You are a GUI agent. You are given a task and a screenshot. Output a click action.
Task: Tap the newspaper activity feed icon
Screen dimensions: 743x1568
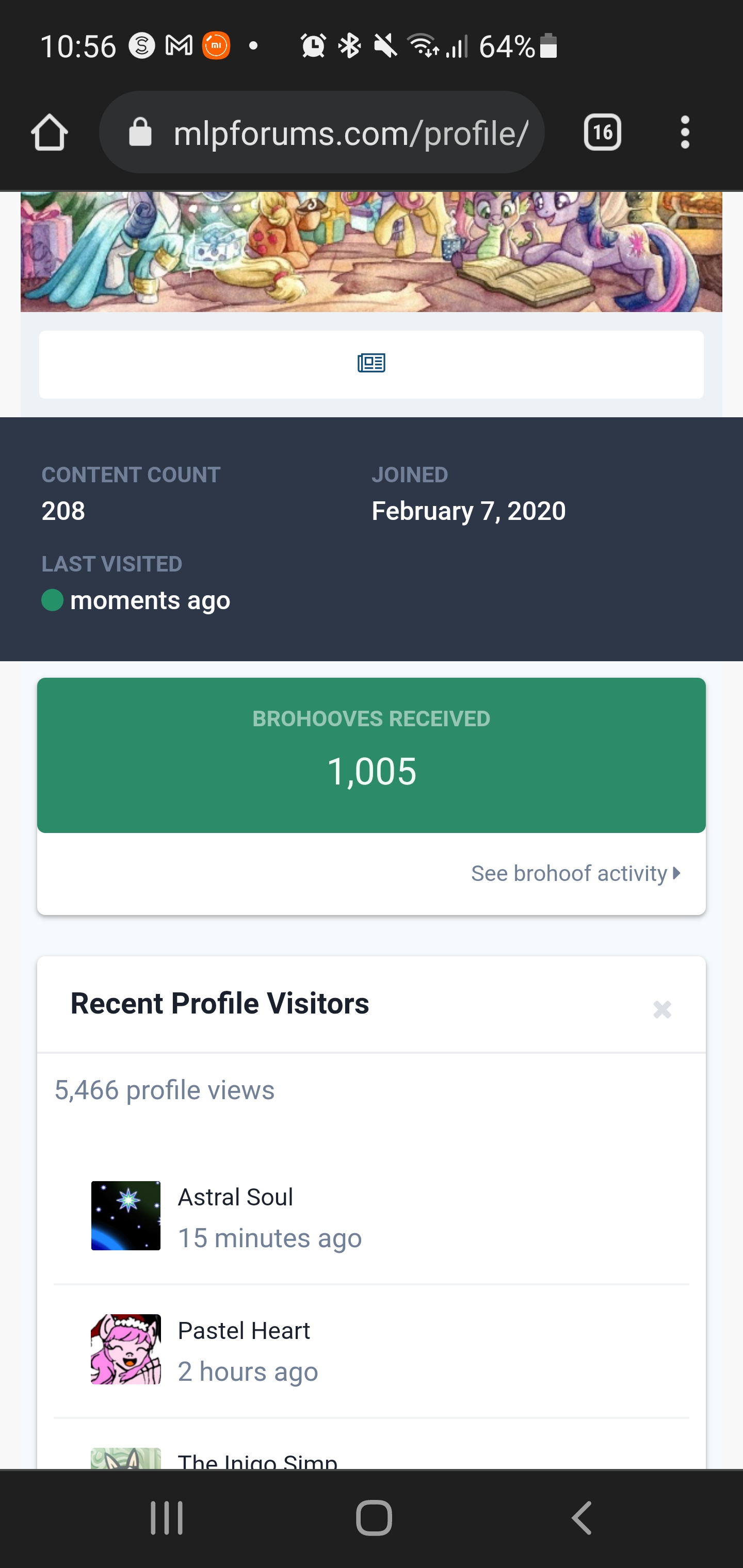pos(371,364)
